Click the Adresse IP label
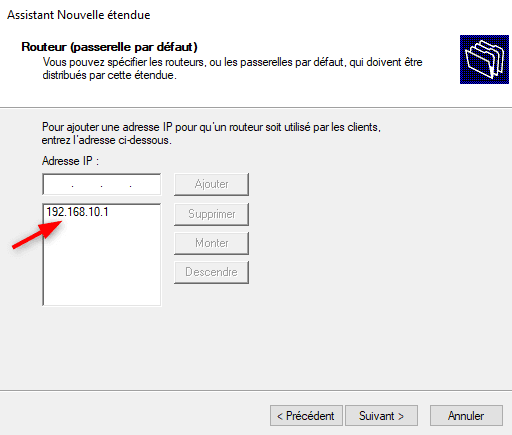This screenshot has height=435, width=512. click(70, 161)
